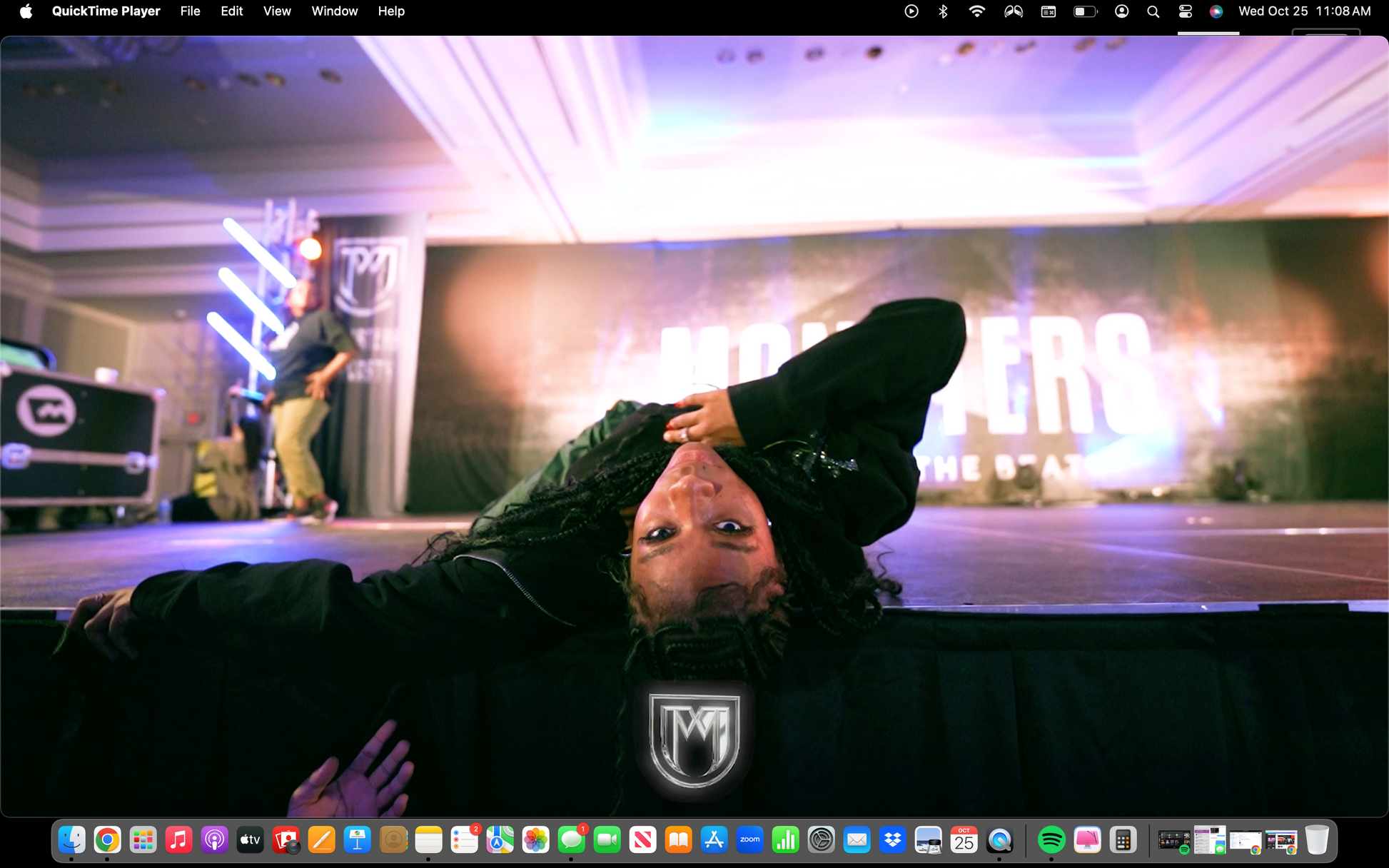Launch Photo Booth from the Dock

tap(286, 840)
